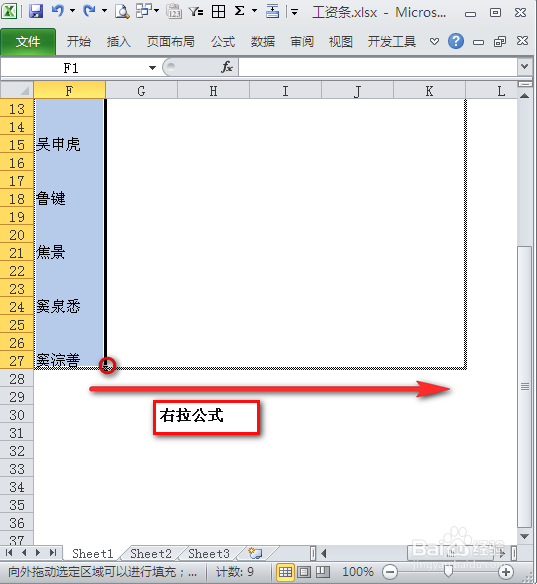Click the AutoSum sigma icon
The height and width of the screenshot is (584, 537).
(x=239, y=11)
